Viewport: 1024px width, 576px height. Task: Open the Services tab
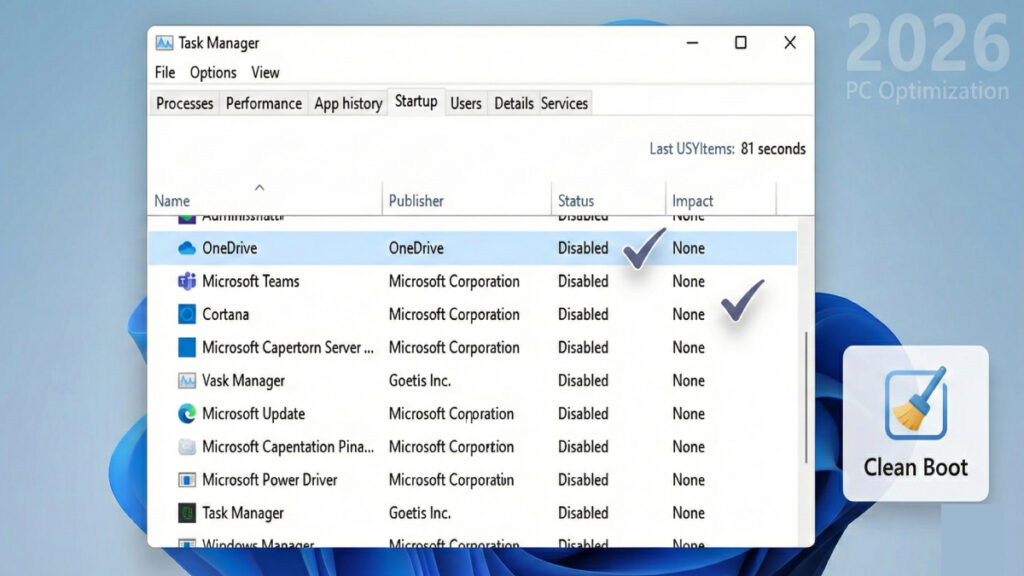564,103
